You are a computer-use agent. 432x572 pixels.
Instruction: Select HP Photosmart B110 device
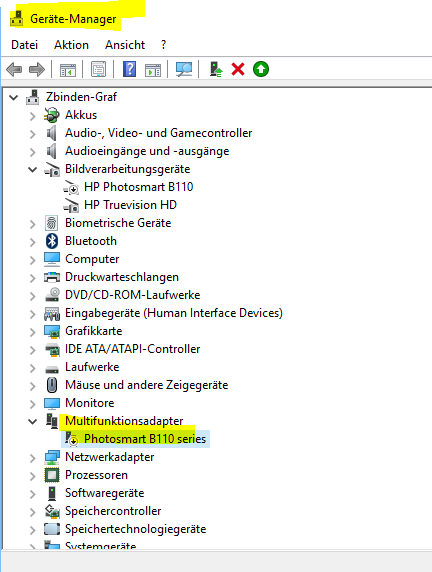[138, 187]
